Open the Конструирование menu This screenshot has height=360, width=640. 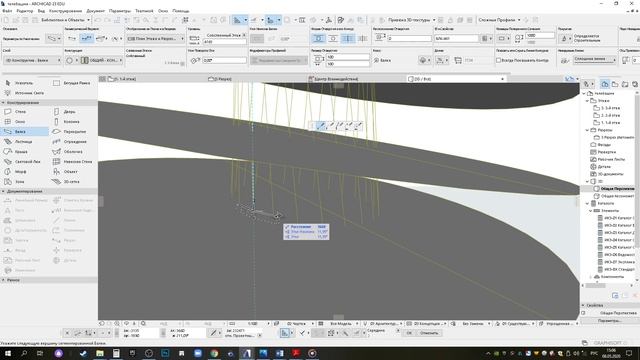(x=65, y=11)
